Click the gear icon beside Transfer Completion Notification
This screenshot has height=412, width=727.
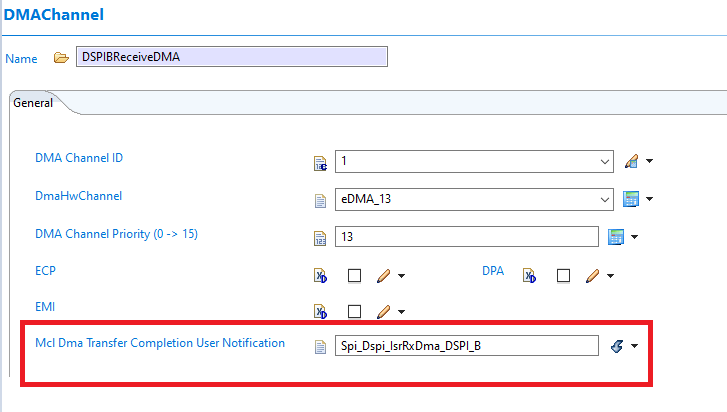[616, 347]
